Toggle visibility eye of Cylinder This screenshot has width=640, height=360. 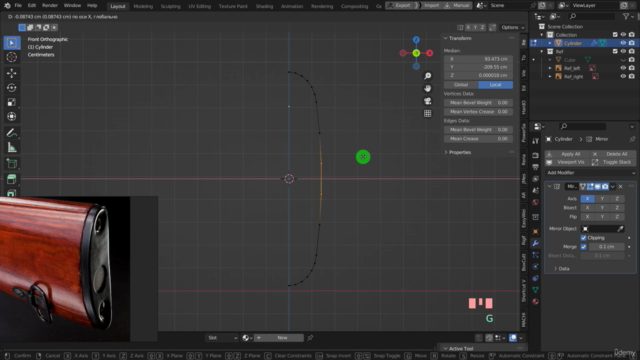tap(623, 43)
